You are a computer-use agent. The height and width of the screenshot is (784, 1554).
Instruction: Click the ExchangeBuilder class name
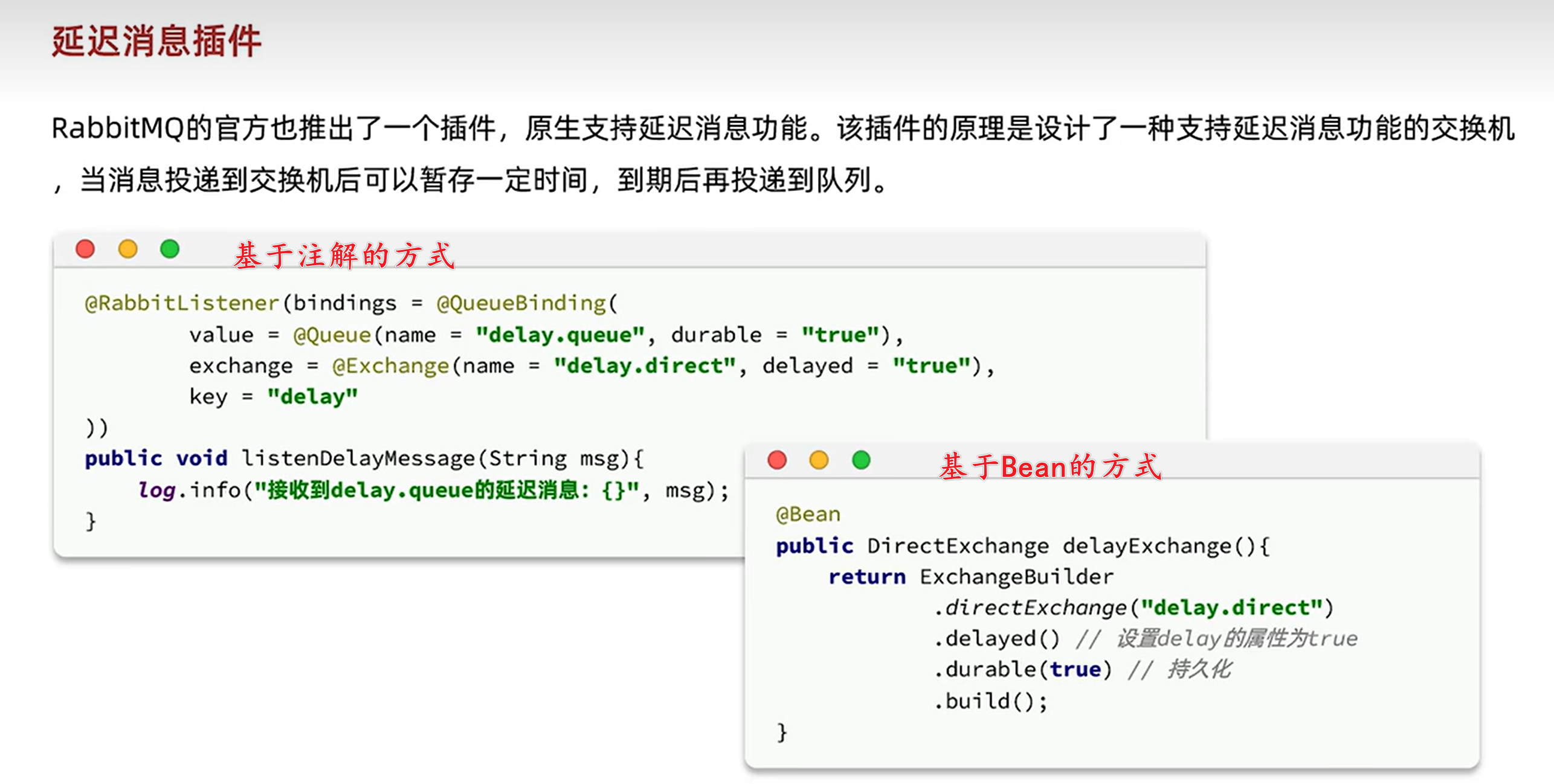[1016, 577]
